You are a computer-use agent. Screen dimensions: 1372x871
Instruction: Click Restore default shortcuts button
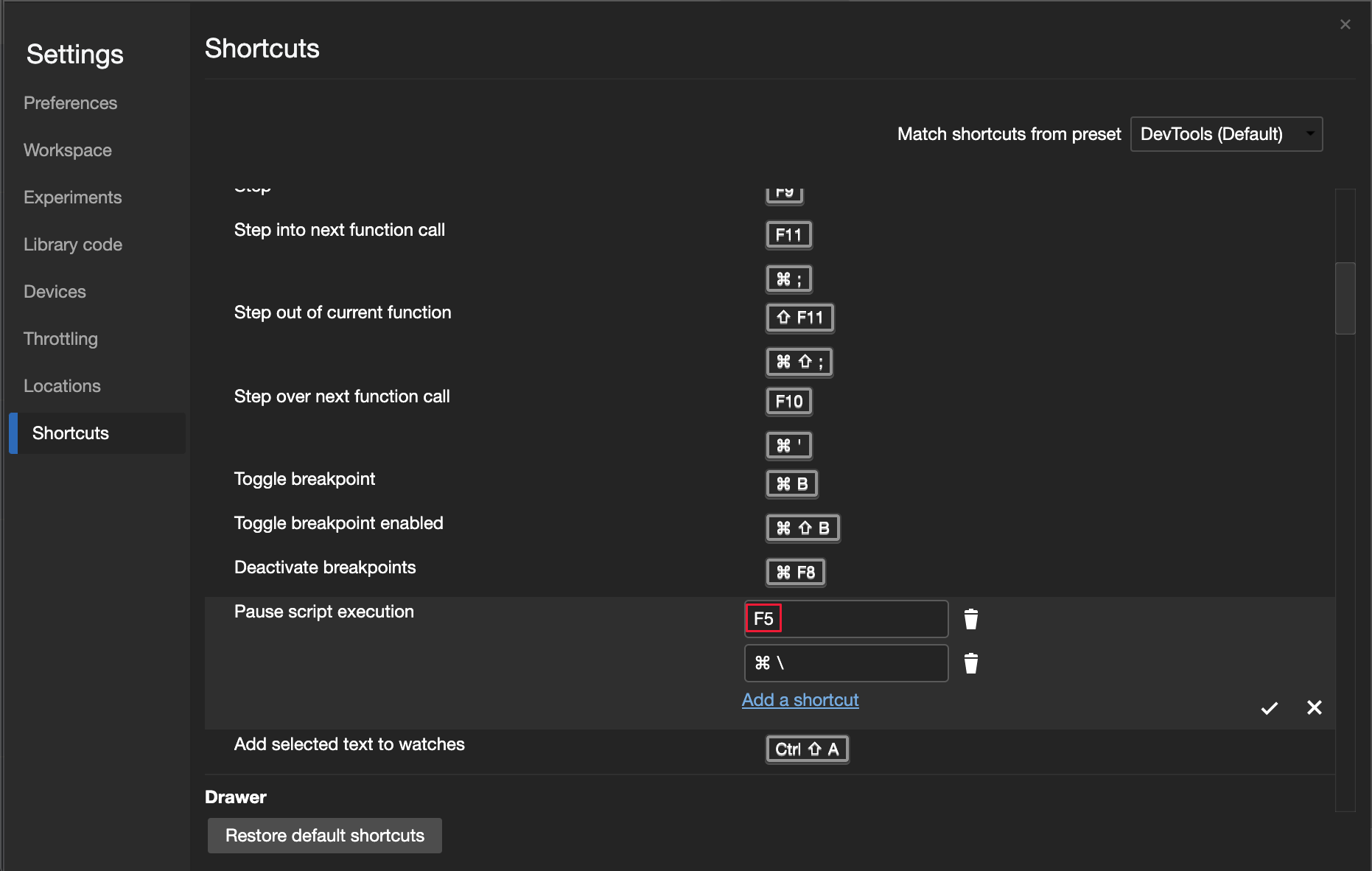point(325,836)
